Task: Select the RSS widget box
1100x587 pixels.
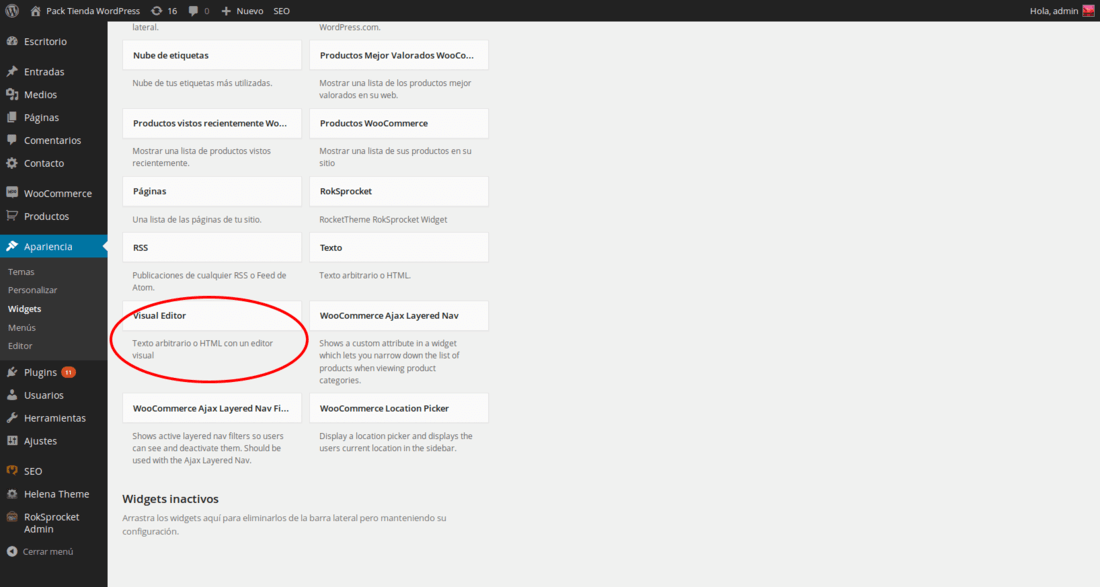Action: pyautogui.click(x=212, y=248)
